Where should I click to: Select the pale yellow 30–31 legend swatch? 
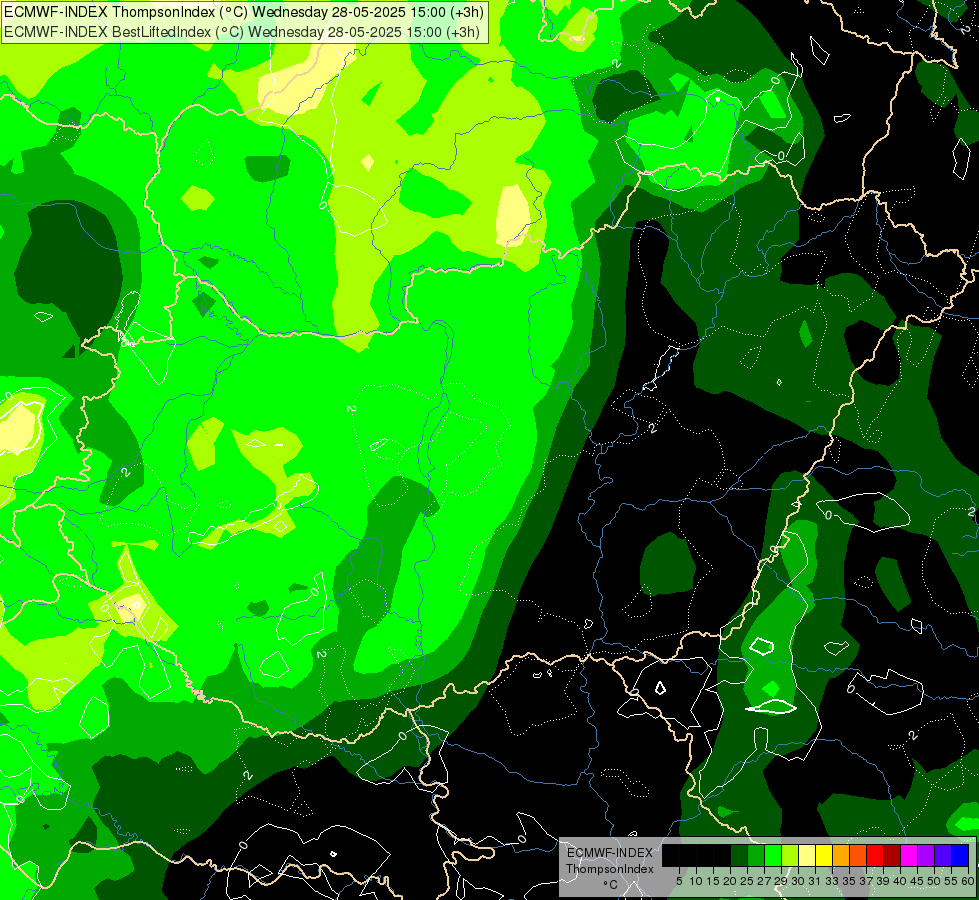[x=807, y=855]
